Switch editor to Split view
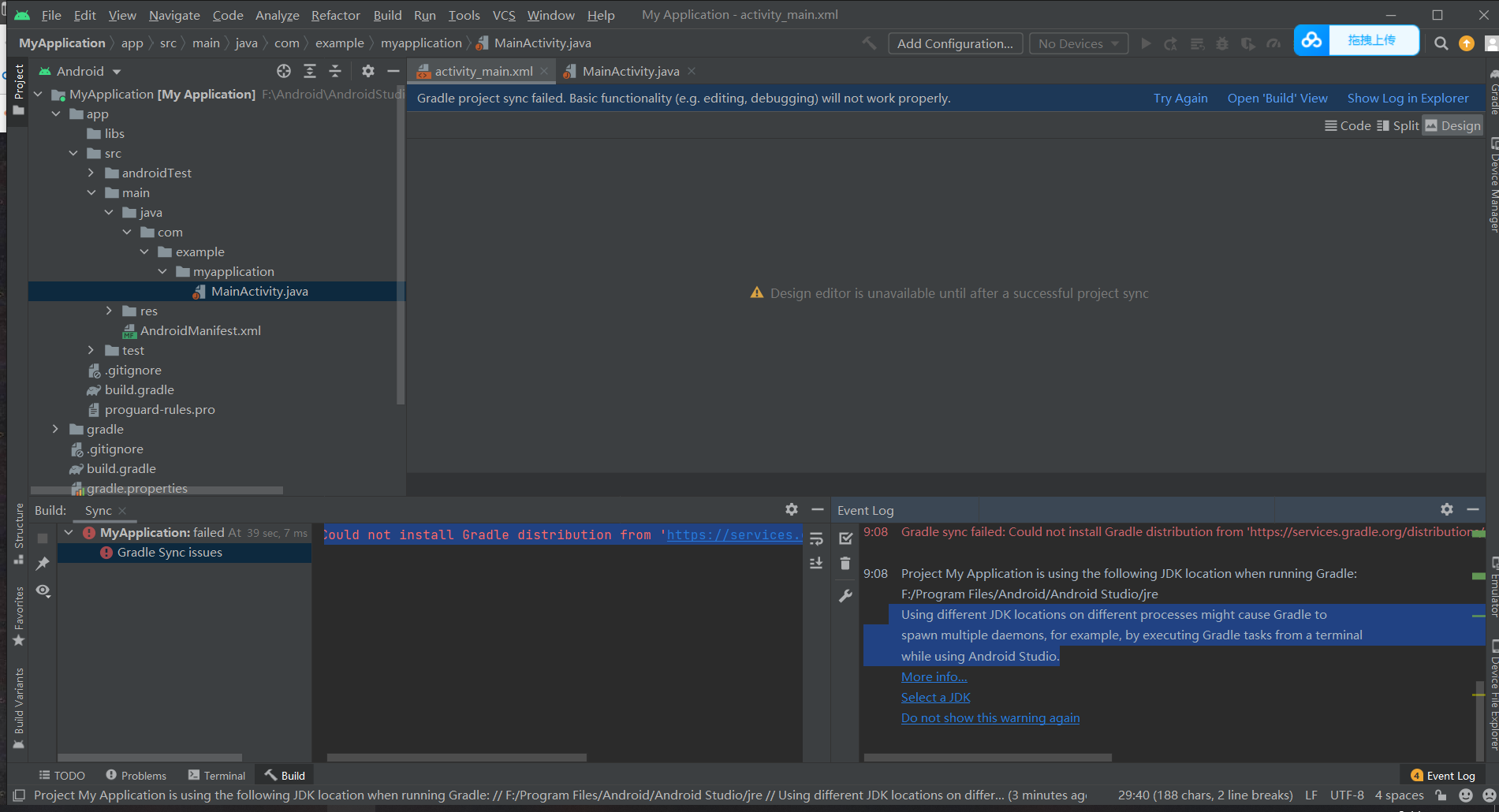The width and height of the screenshot is (1499, 812). click(1397, 125)
